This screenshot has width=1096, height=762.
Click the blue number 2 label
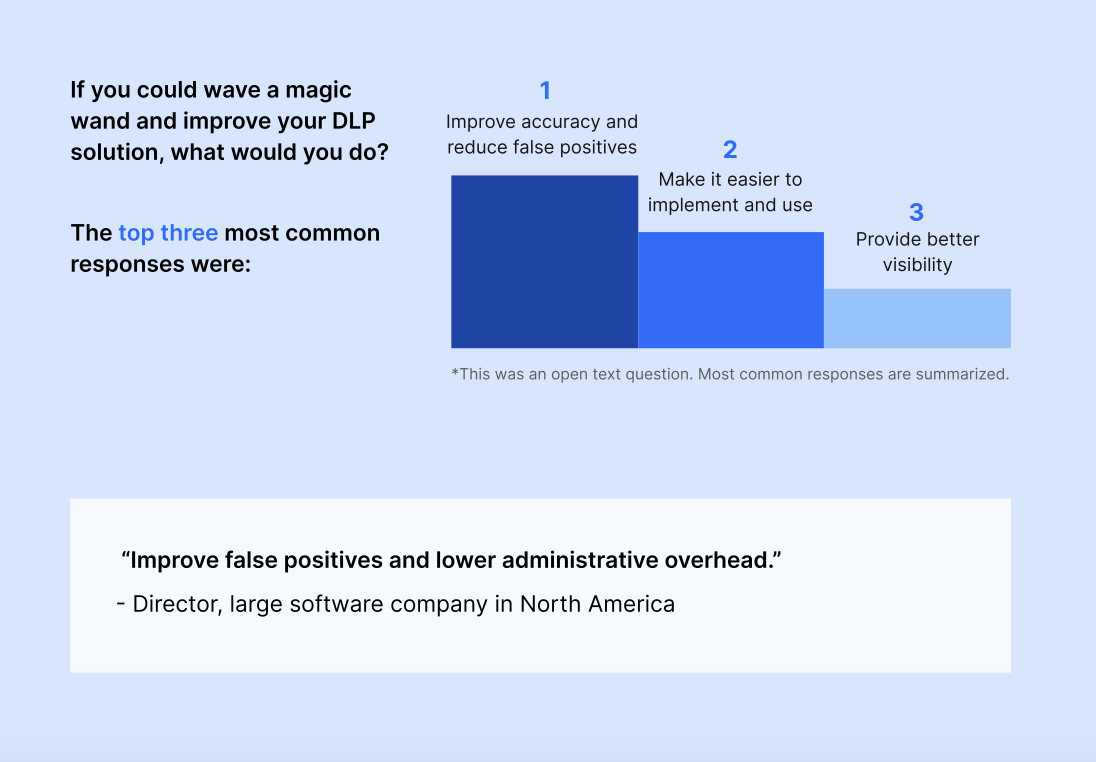pos(730,149)
